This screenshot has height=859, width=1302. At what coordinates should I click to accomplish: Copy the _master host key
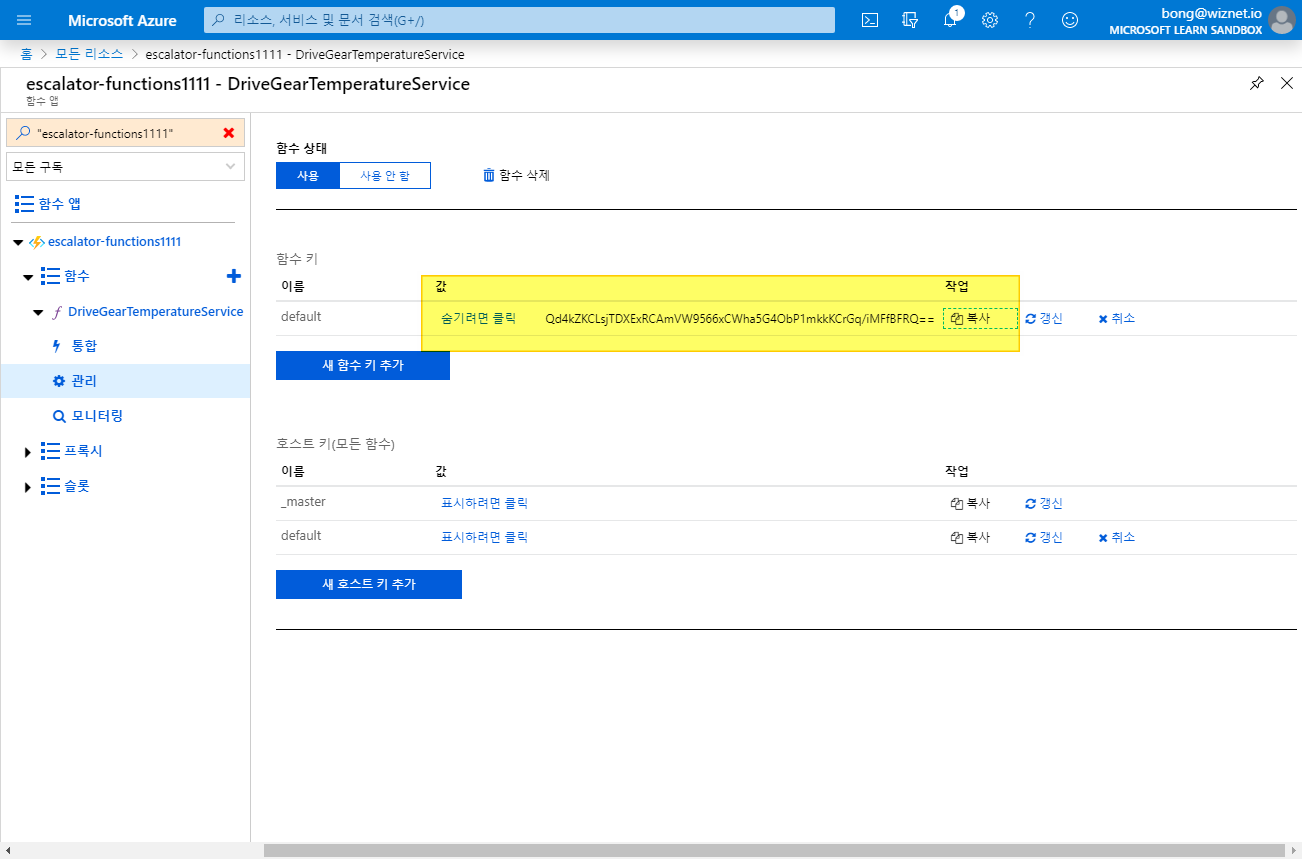[970, 504]
